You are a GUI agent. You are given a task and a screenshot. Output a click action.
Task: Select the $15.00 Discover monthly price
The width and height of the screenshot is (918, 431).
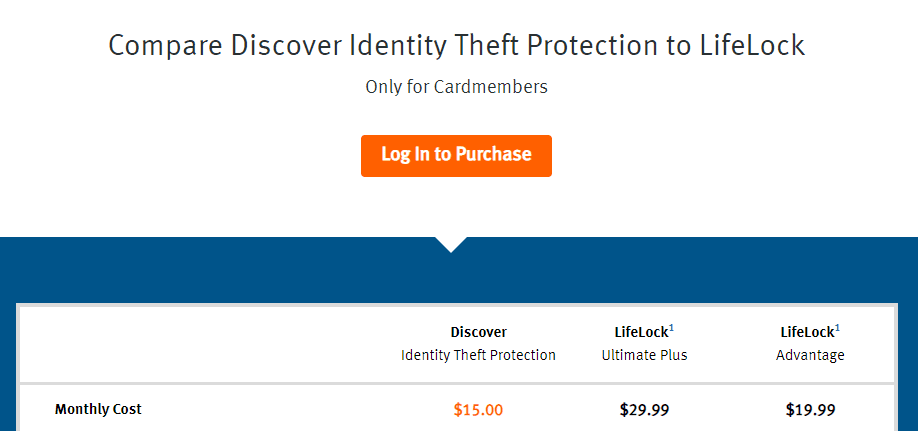pos(478,410)
